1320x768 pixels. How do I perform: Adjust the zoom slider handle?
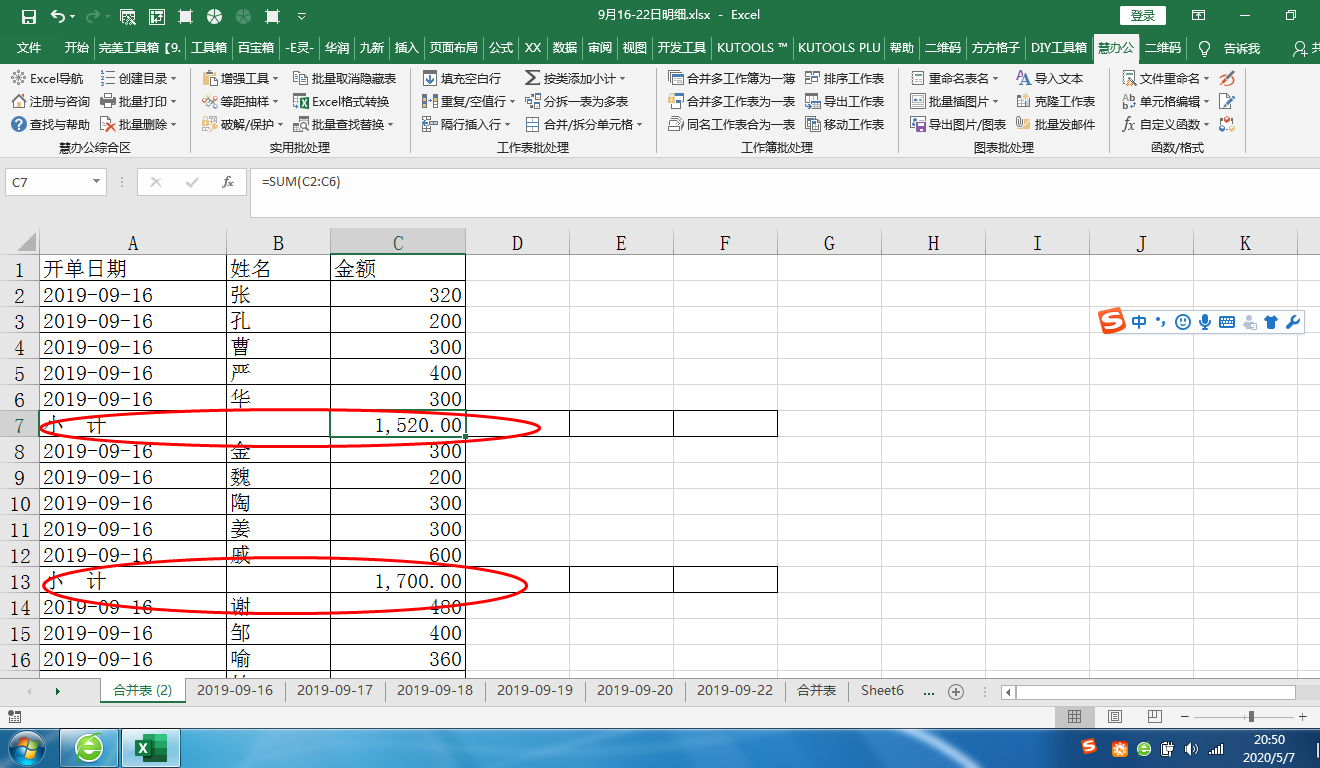coord(1251,717)
